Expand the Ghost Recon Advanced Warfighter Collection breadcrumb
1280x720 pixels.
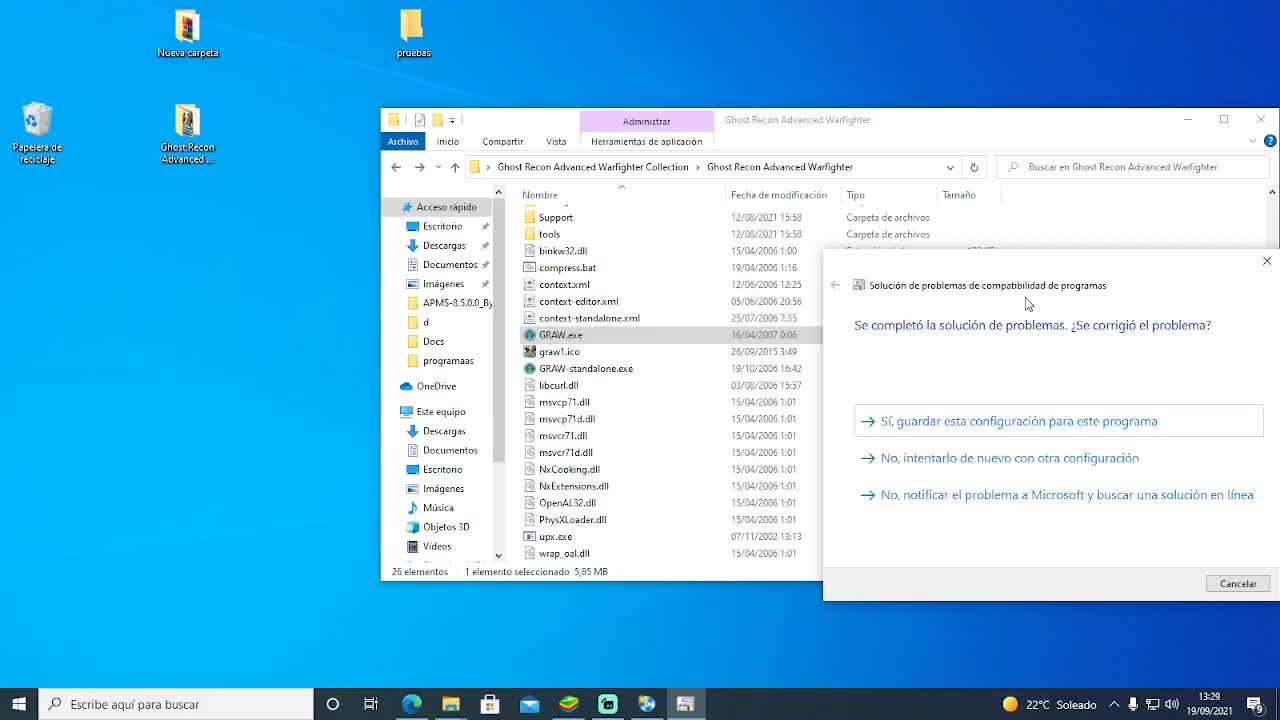click(x=698, y=167)
